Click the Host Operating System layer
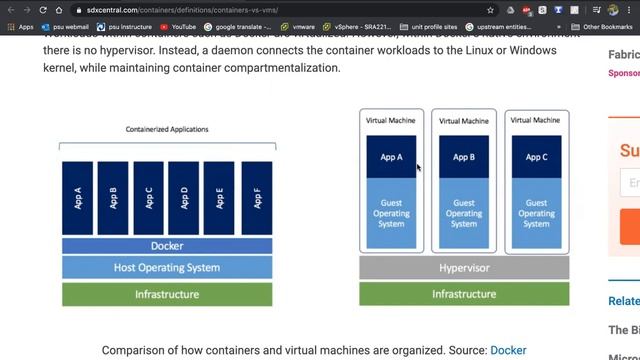 click(167, 267)
